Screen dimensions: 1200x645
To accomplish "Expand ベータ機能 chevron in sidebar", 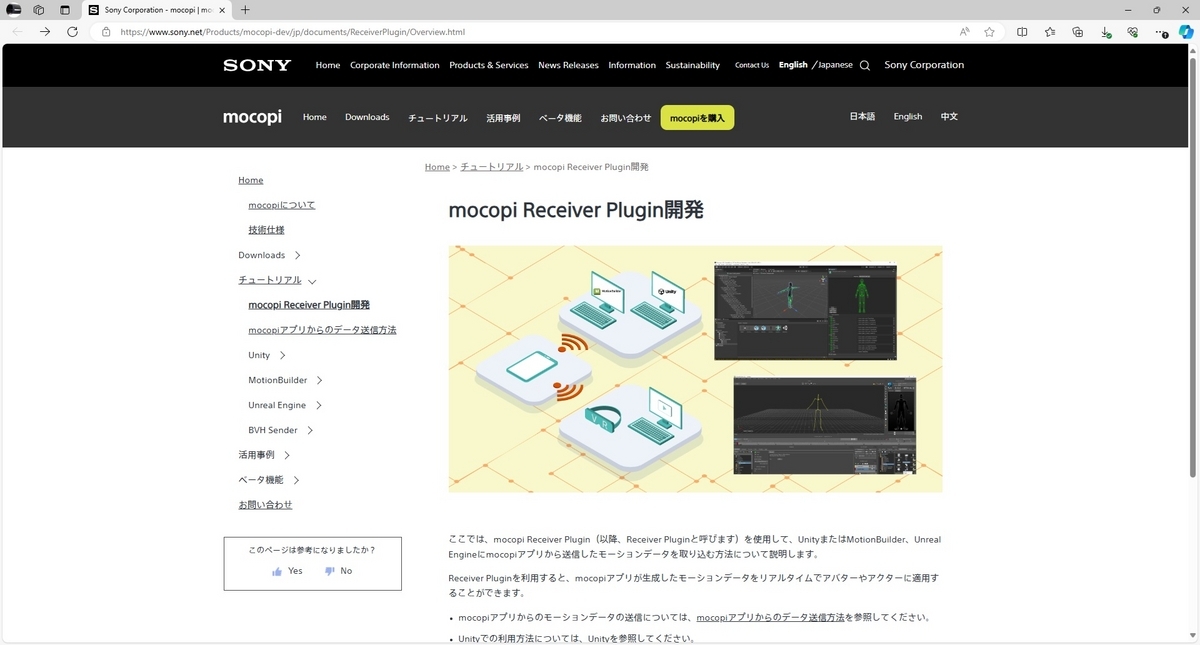I will pos(296,481).
